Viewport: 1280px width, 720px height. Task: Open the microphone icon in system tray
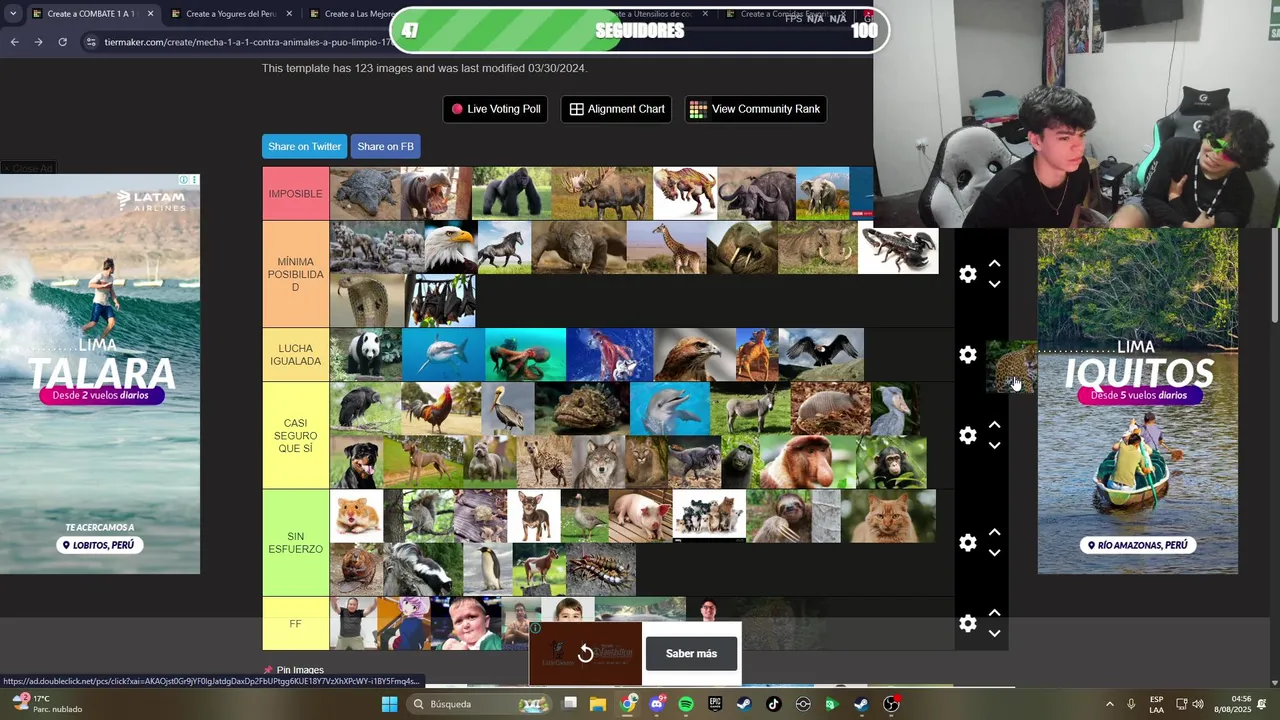tap(1131, 704)
